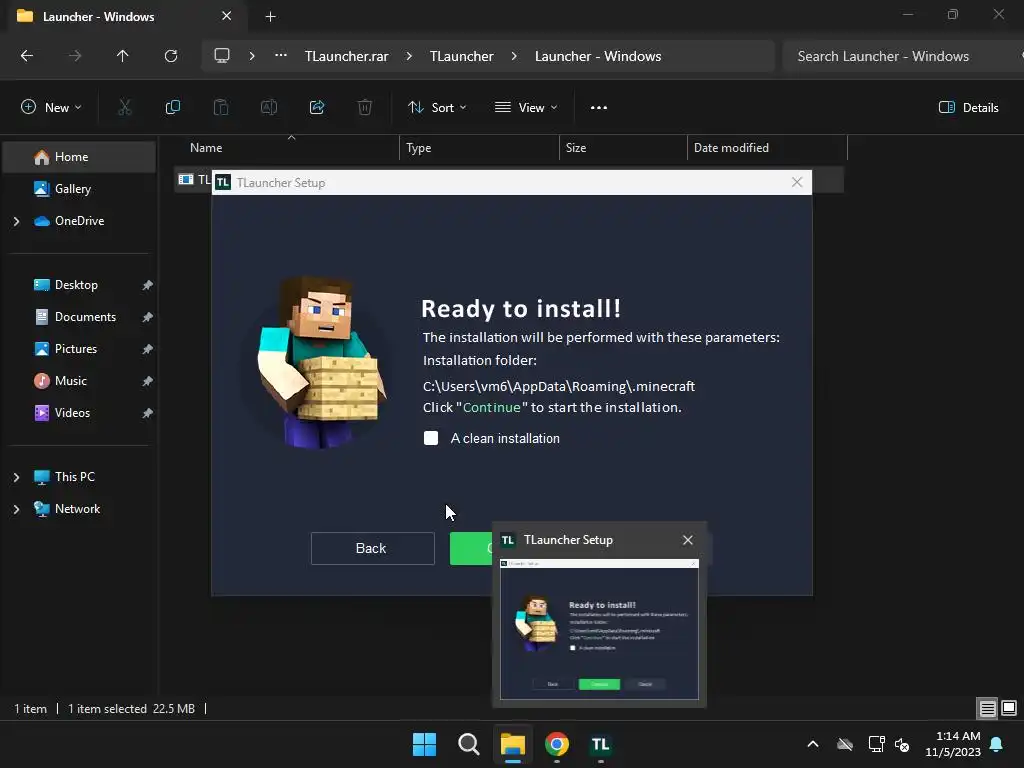Focus the Search Launcher - Windows box
1024x768 pixels.
[903, 56]
